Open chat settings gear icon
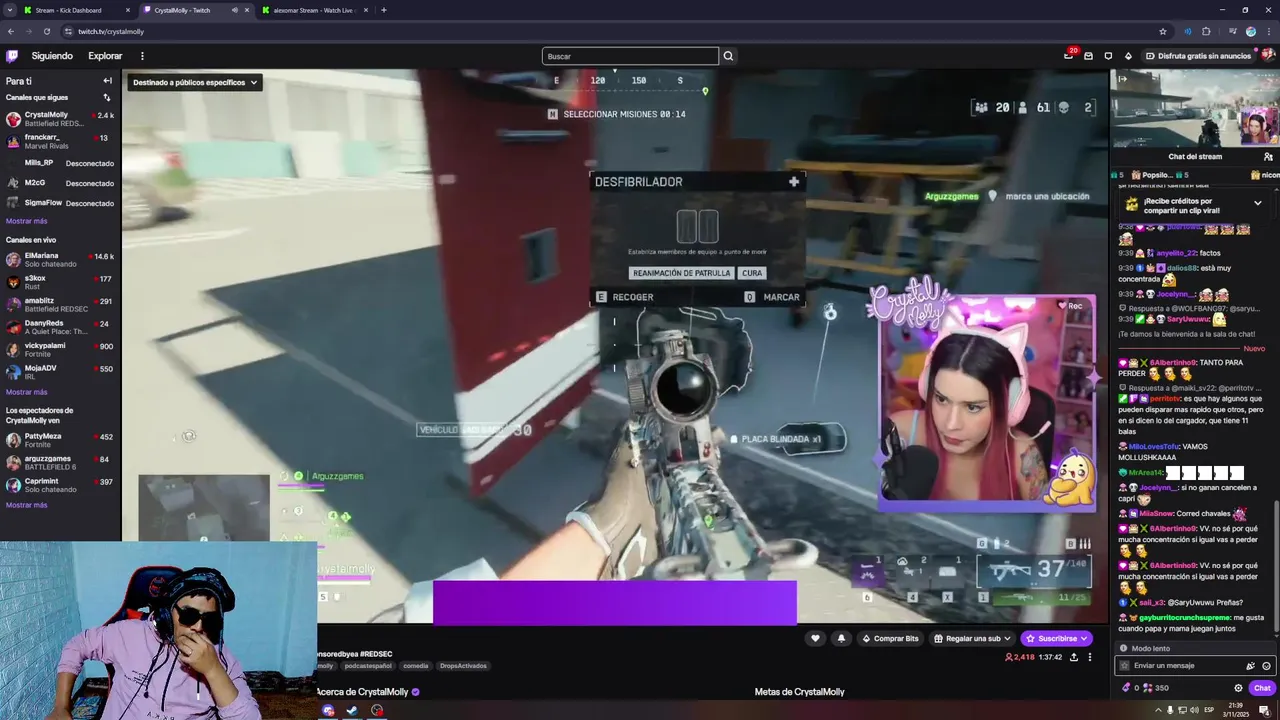 pyautogui.click(x=1238, y=688)
